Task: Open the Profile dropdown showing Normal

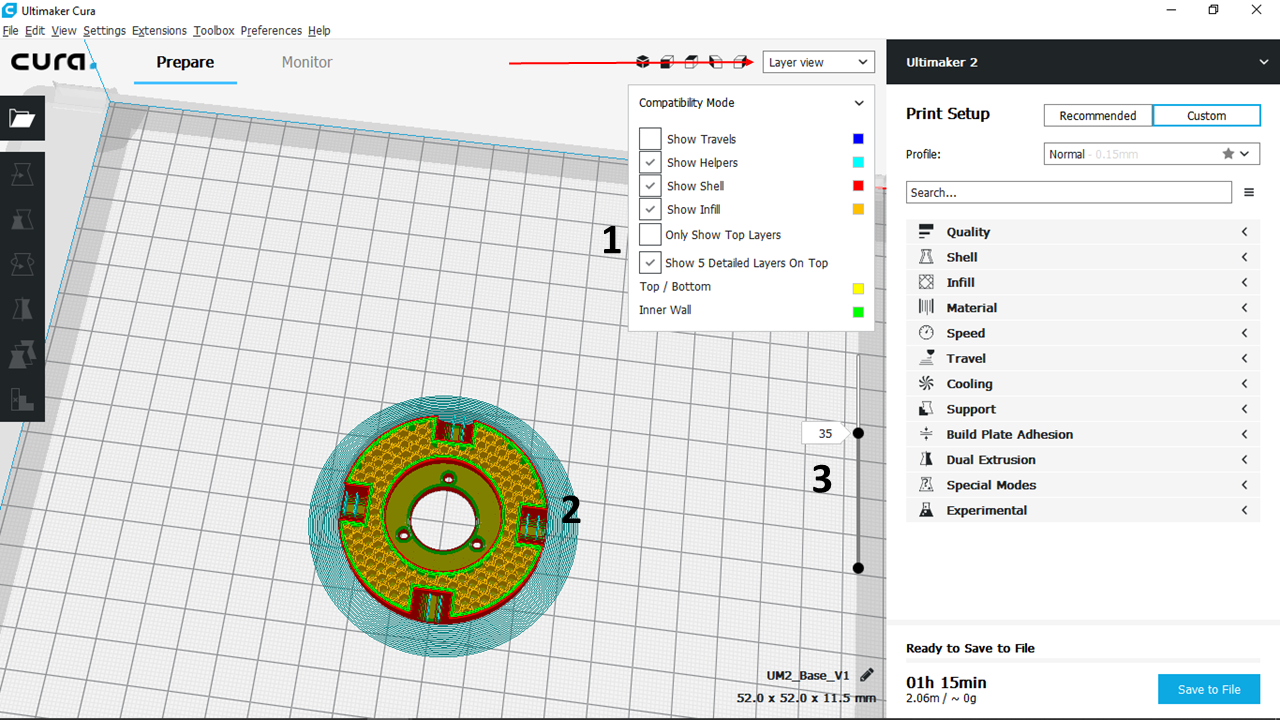Action: click(1150, 154)
